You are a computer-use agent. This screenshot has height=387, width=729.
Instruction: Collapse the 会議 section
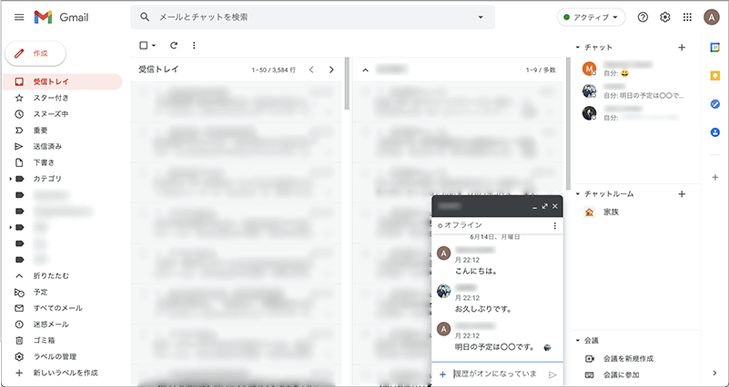pyautogui.click(x=578, y=341)
